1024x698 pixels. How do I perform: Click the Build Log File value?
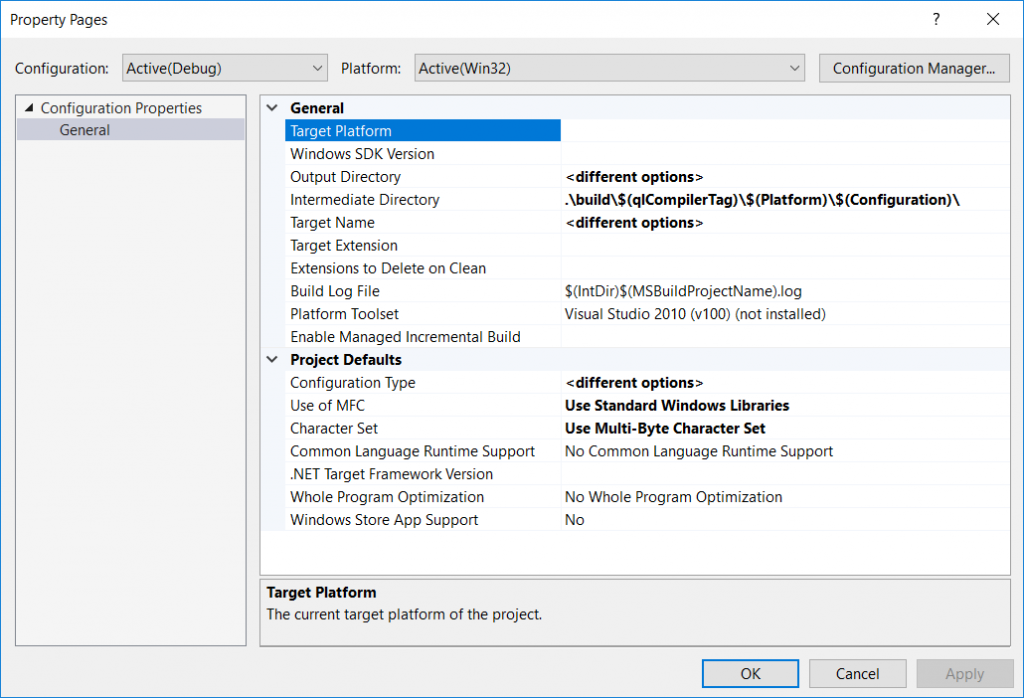pos(785,291)
